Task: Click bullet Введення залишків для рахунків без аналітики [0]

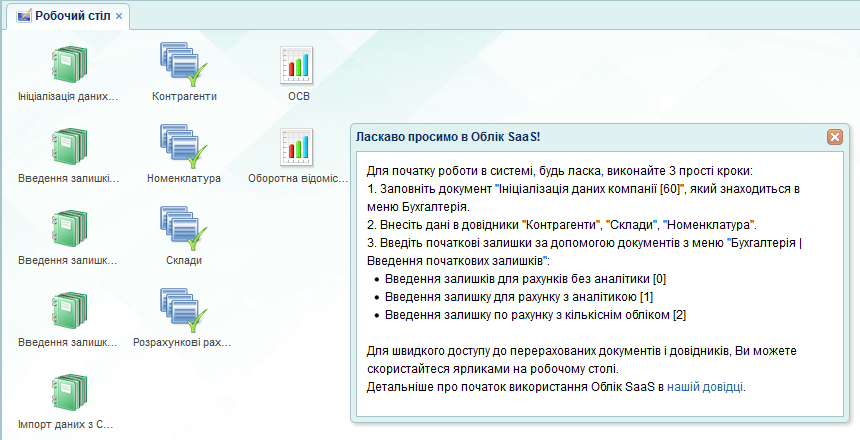Action: pyautogui.click(x=525, y=279)
